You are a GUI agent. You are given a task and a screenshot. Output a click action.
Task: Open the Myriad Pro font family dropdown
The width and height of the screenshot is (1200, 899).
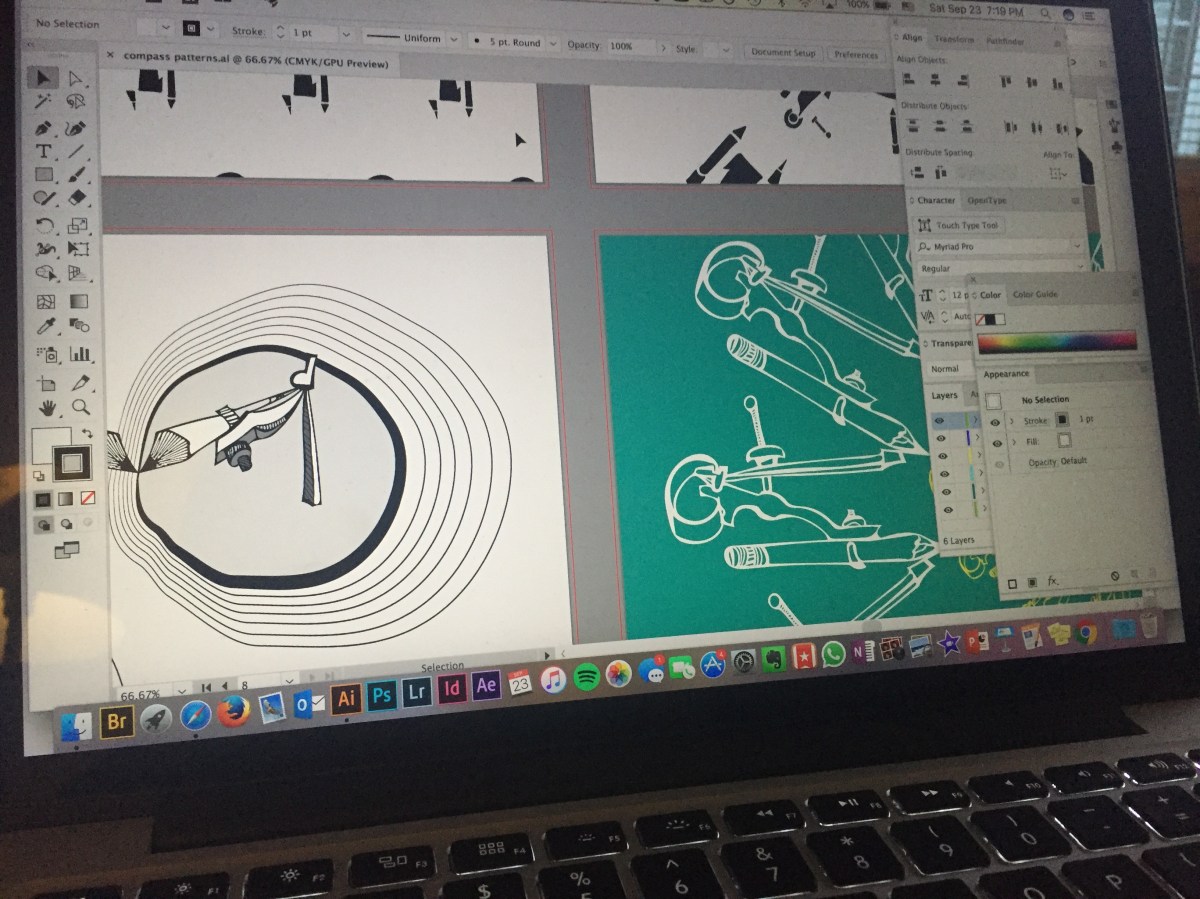(1000, 246)
